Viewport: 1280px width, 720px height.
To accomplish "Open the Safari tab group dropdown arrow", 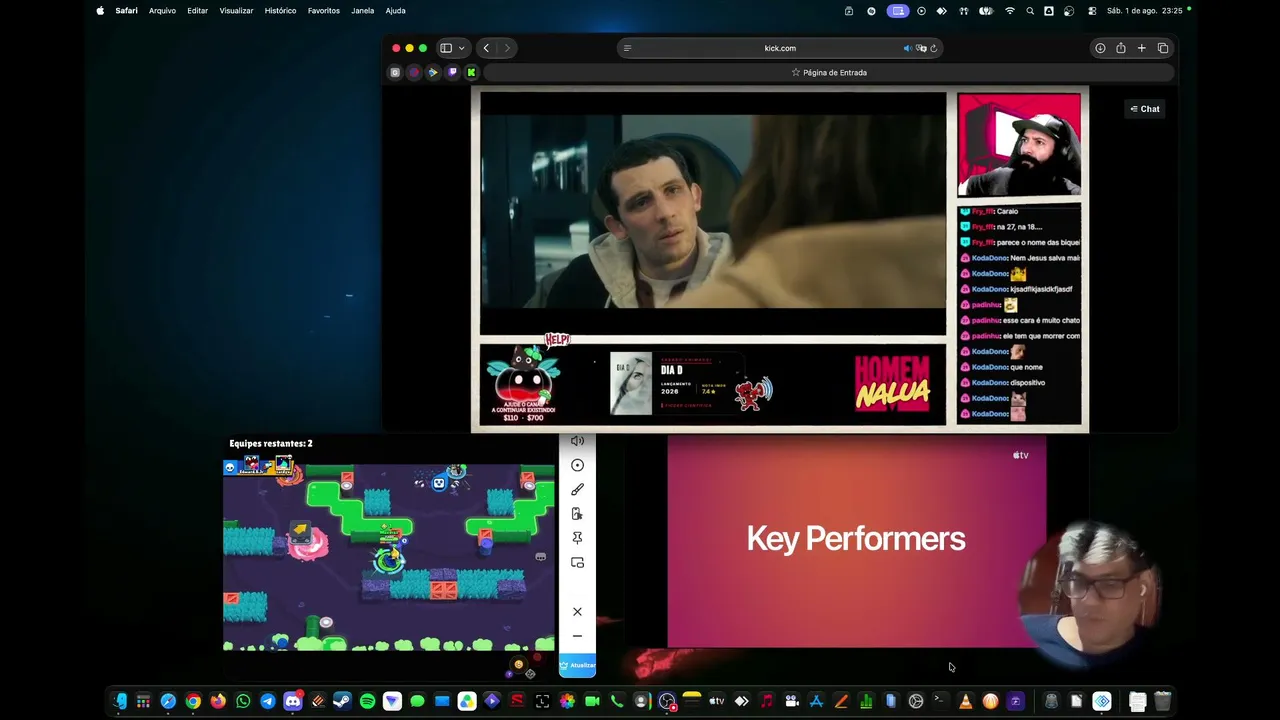I will [461, 48].
